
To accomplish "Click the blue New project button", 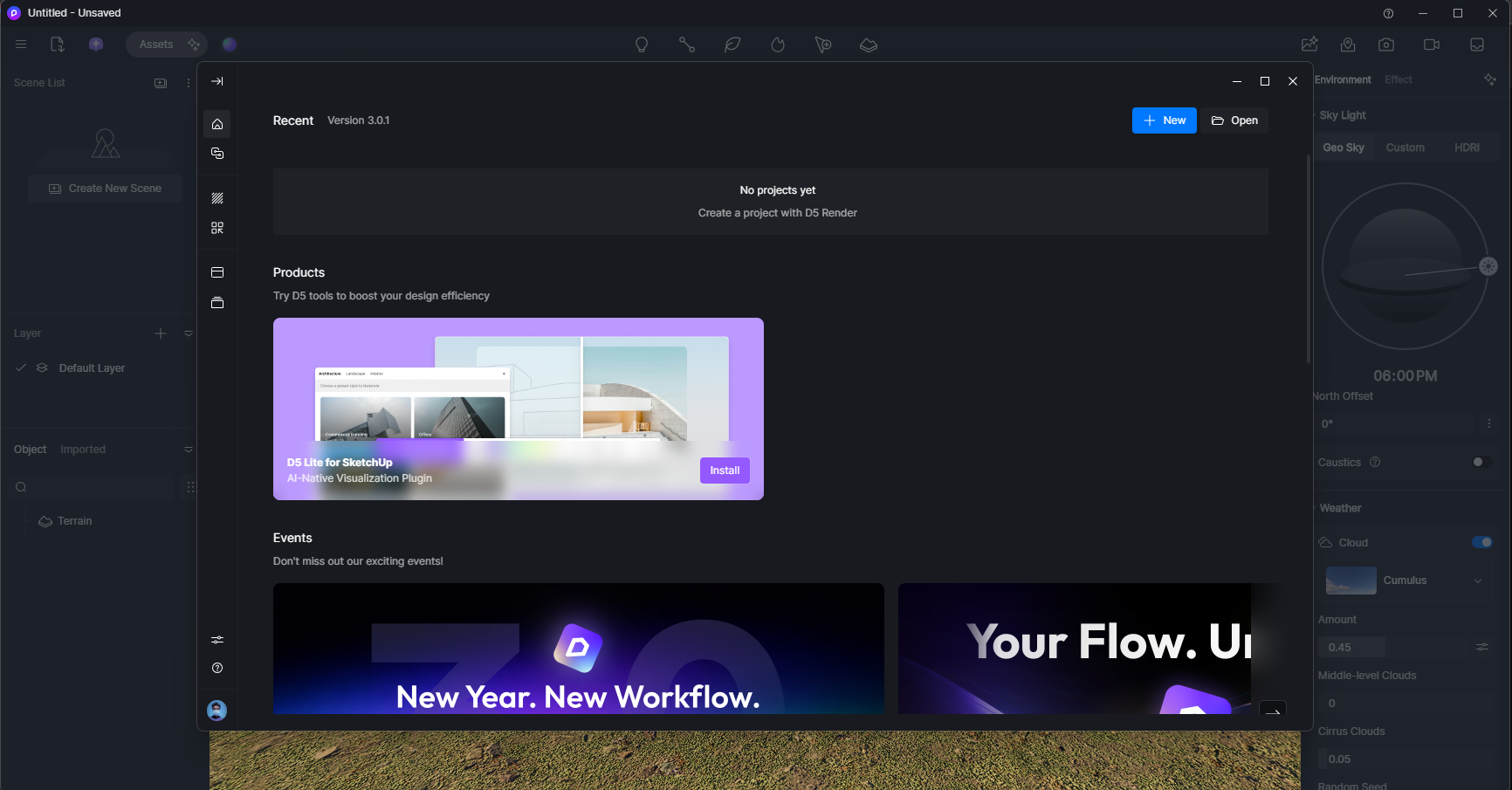I will [1164, 120].
